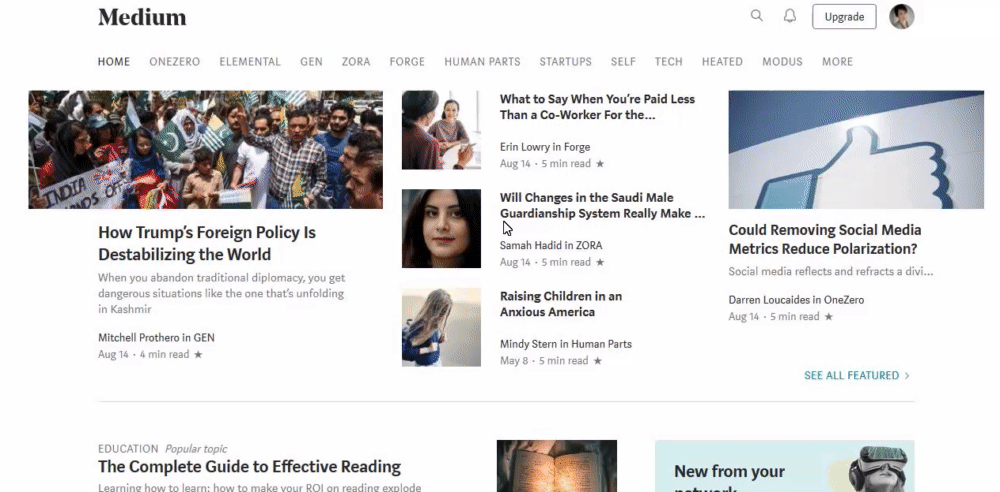Open Kashmir protest crowd article image

[205, 149]
